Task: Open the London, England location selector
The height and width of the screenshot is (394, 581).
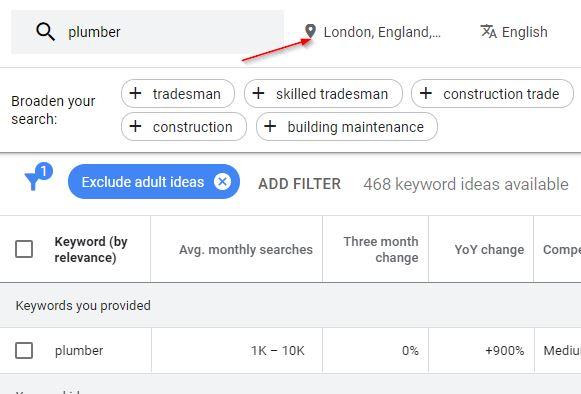Action: click(x=372, y=32)
